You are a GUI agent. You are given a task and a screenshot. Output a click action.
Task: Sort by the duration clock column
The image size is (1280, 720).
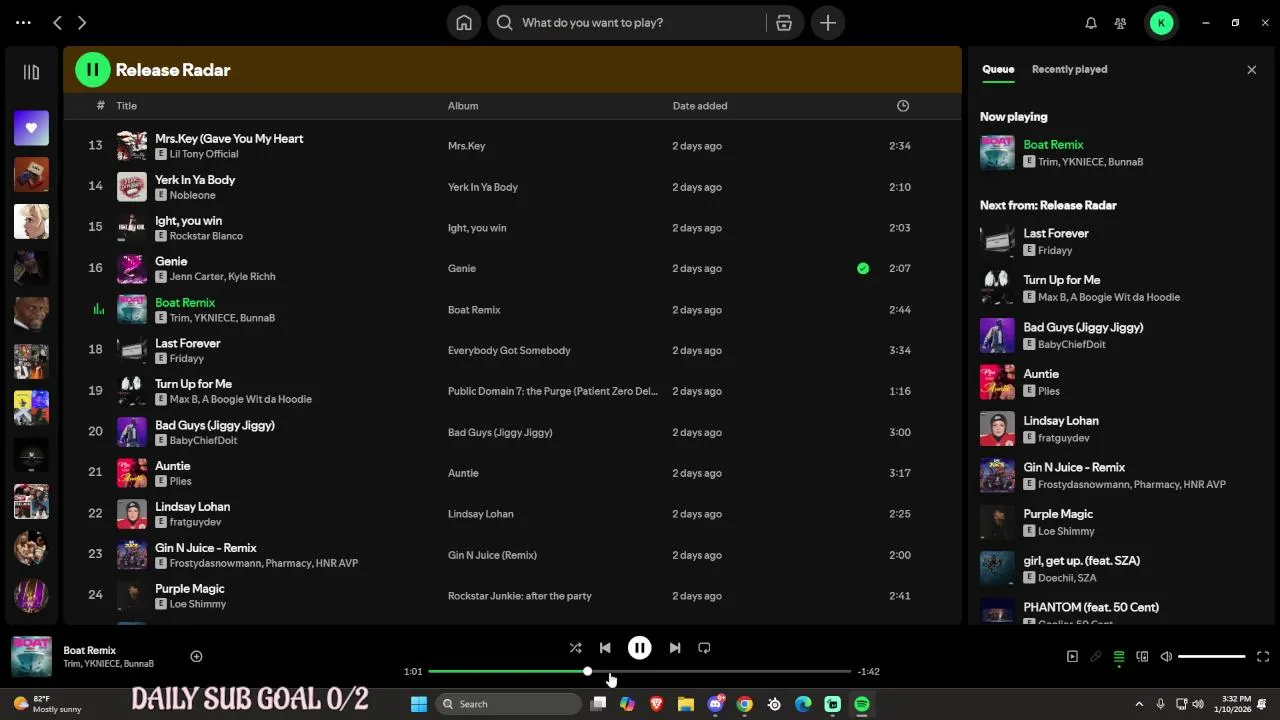(x=903, y=106)
